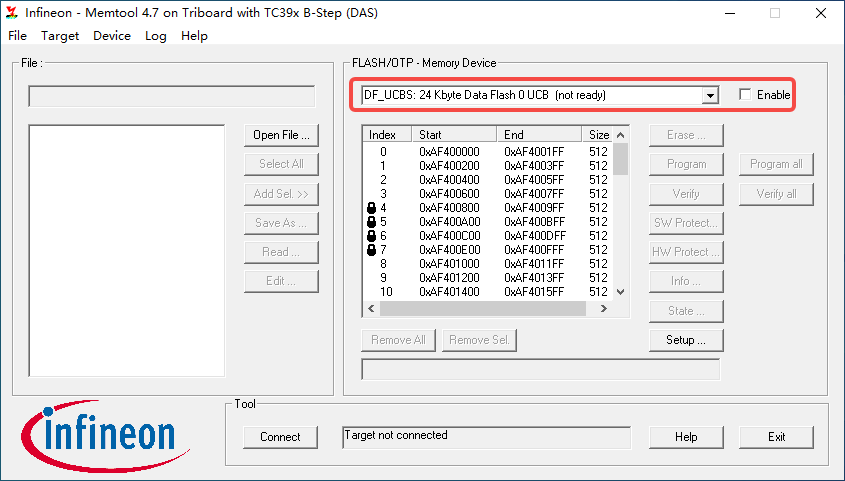Click the lock icon on sector 4
This screenshot has width=845, height=481.
pos(371,208)
